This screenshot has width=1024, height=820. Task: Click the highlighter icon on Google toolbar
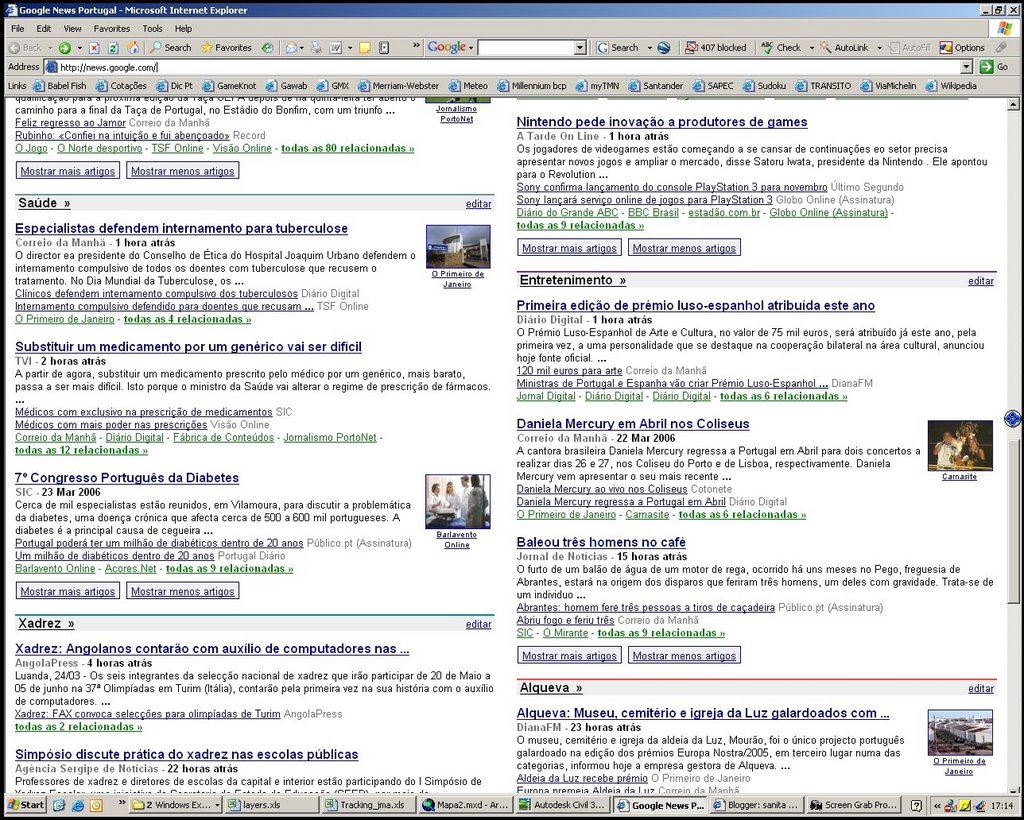(1000, 48)
